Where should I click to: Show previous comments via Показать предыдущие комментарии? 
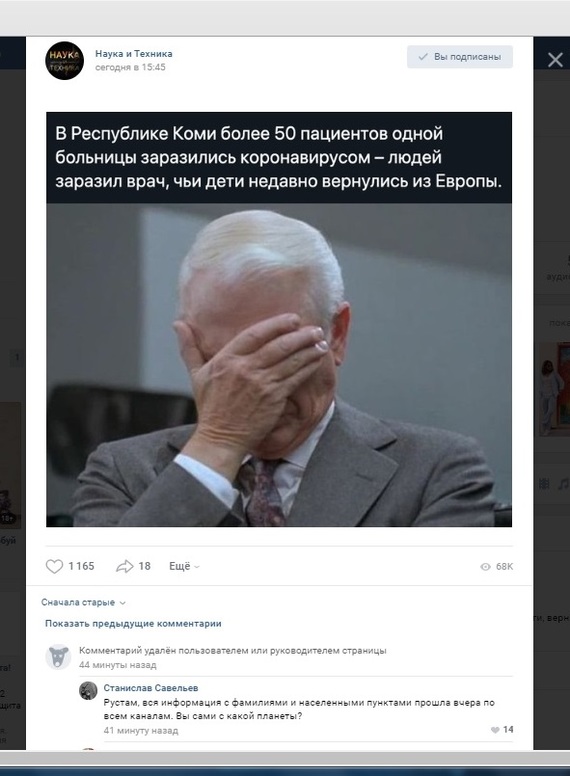pyautogui.click(x=133, y=624)
